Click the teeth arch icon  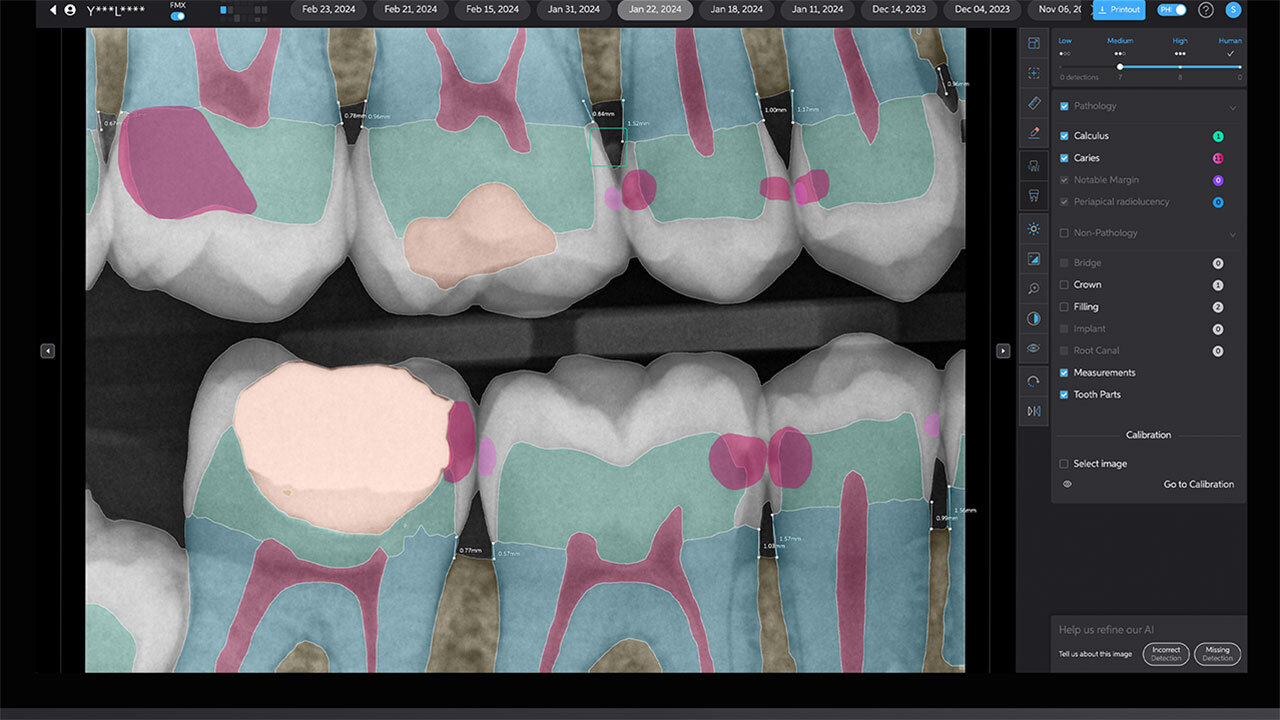coord(1034,166)
